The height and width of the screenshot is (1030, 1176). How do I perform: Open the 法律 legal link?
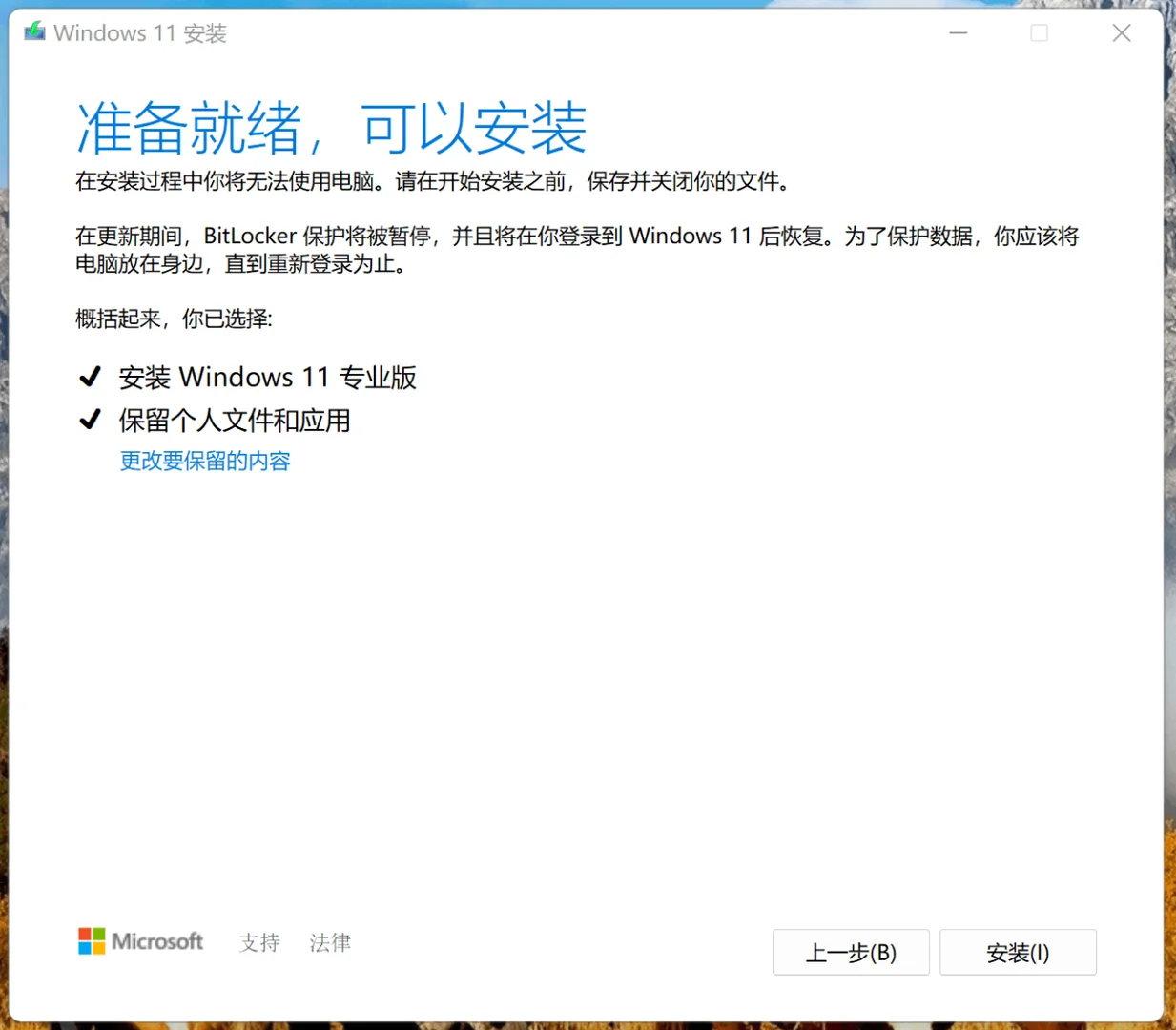point(329,942)
